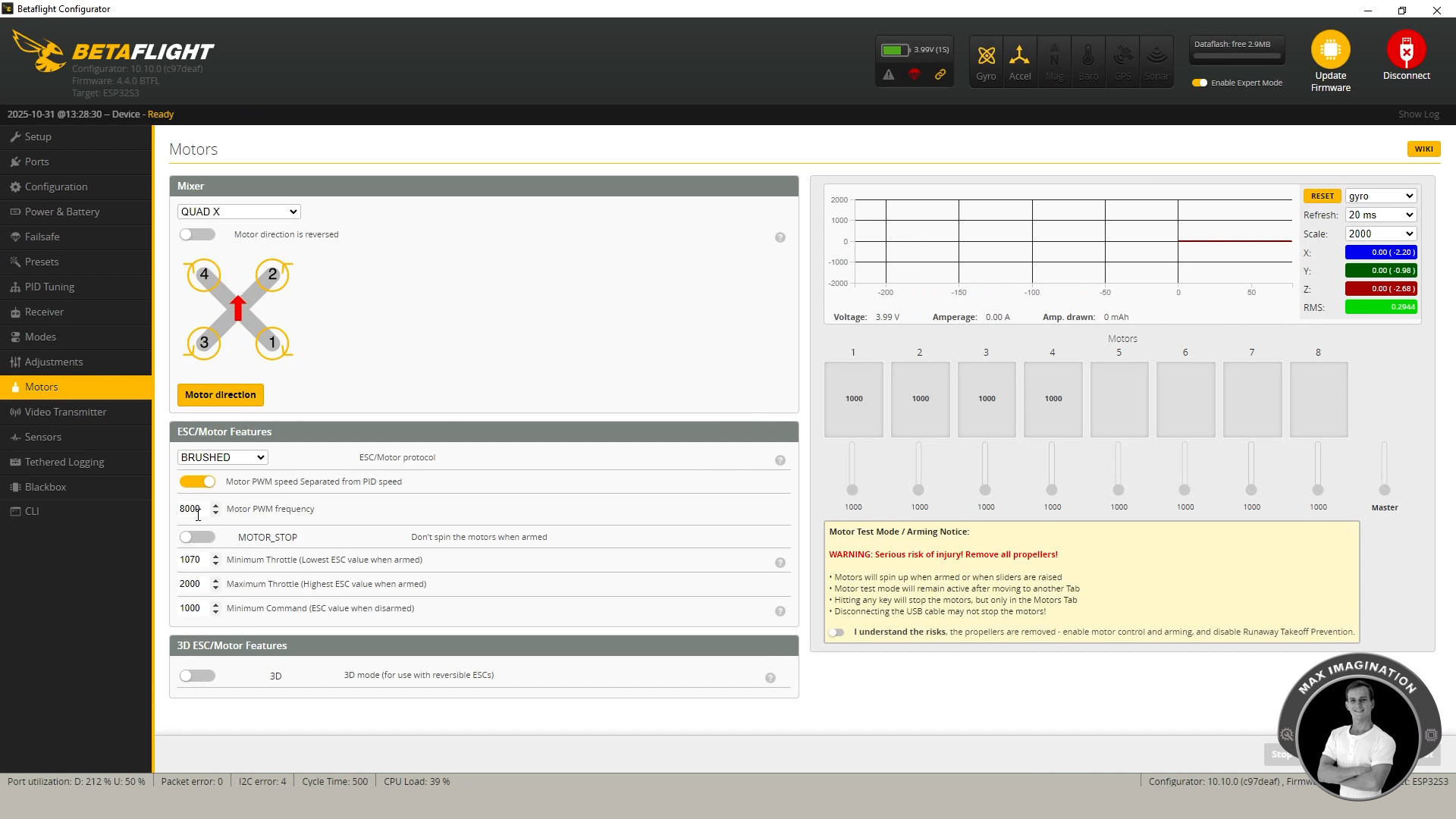Open the PID Tuning tab
The width and height of the screenshot is (1456, 819).
click(49, 287)
